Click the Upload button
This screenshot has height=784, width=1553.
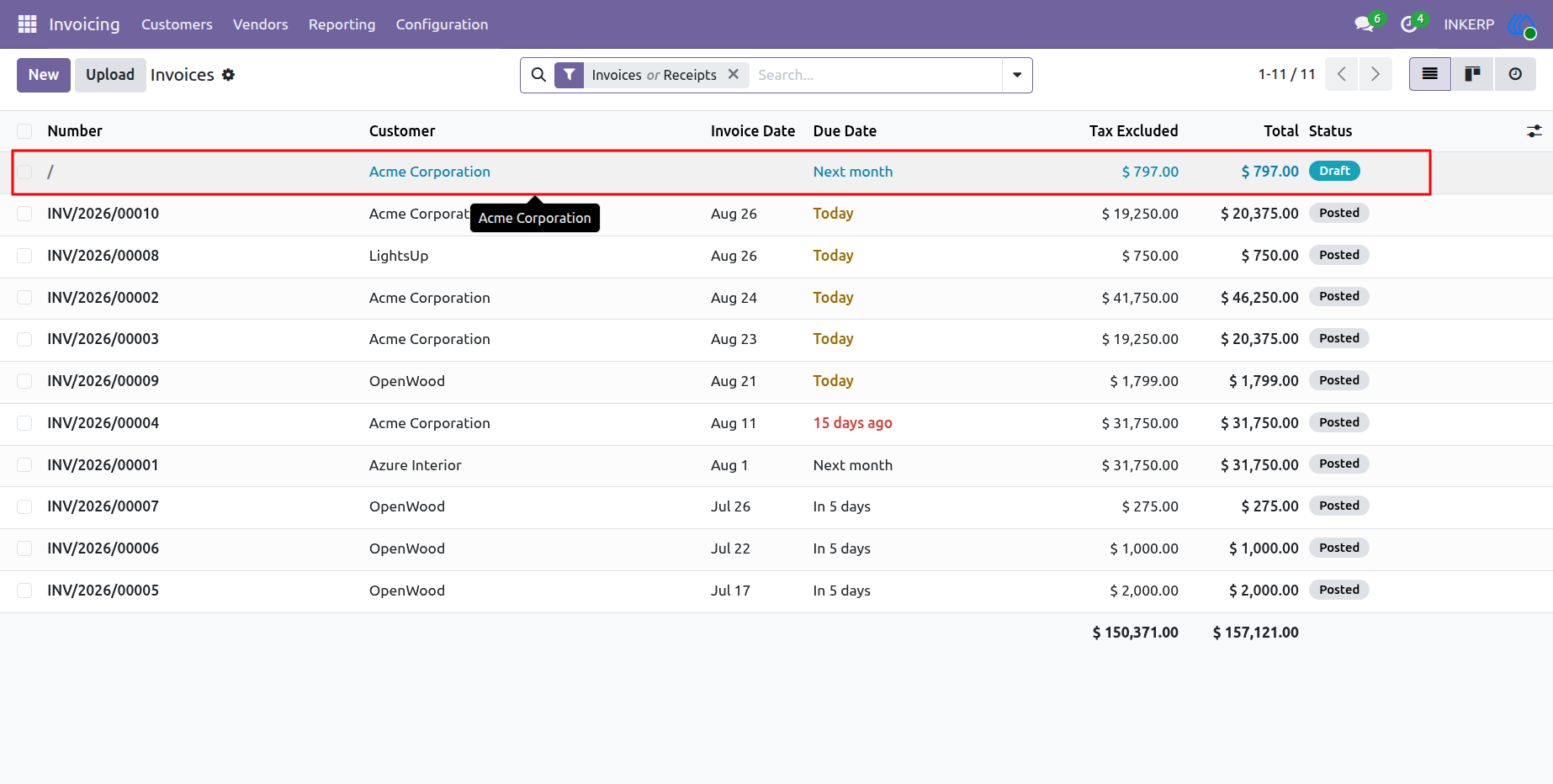pos(110,75)
